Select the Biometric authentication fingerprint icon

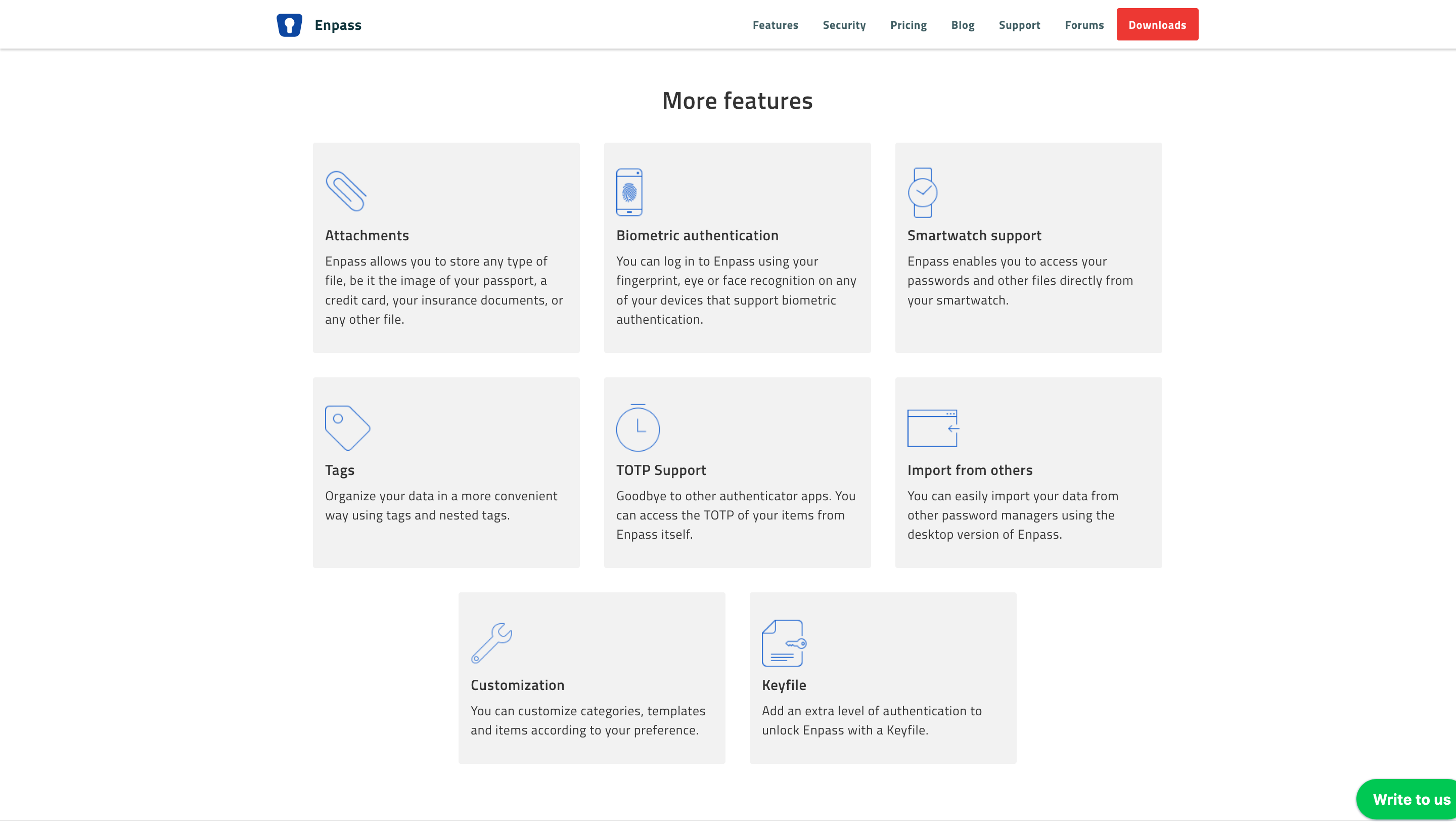(629, 192)
